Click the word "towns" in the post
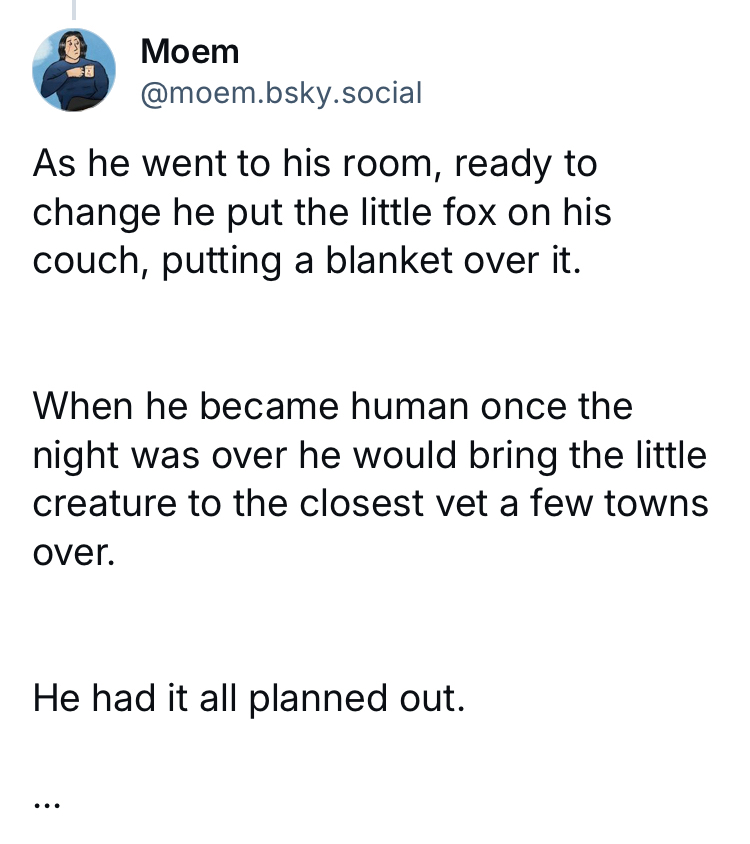750x844 pixels. tap(656, 503)
